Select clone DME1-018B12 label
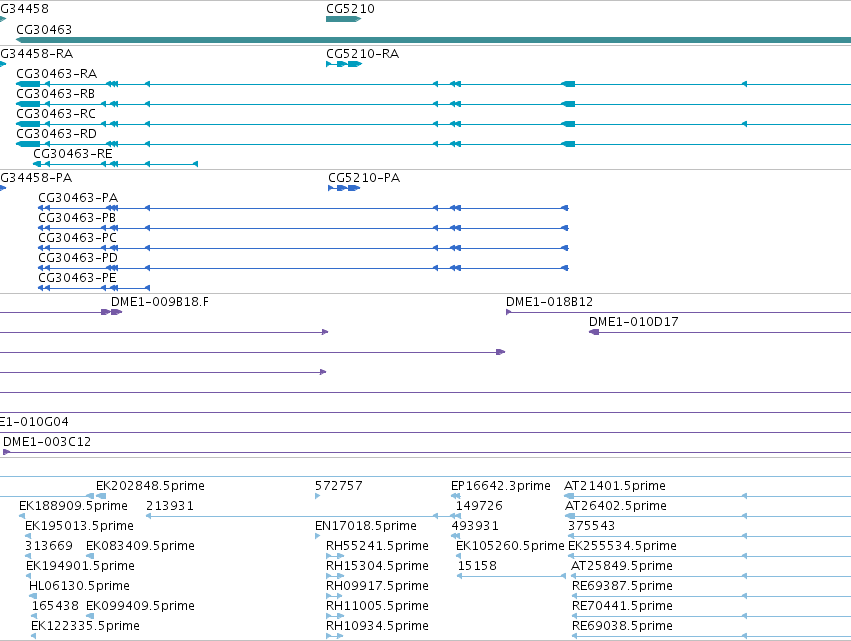This screenshot has width=851, height=641. click(x=549, y=302)
